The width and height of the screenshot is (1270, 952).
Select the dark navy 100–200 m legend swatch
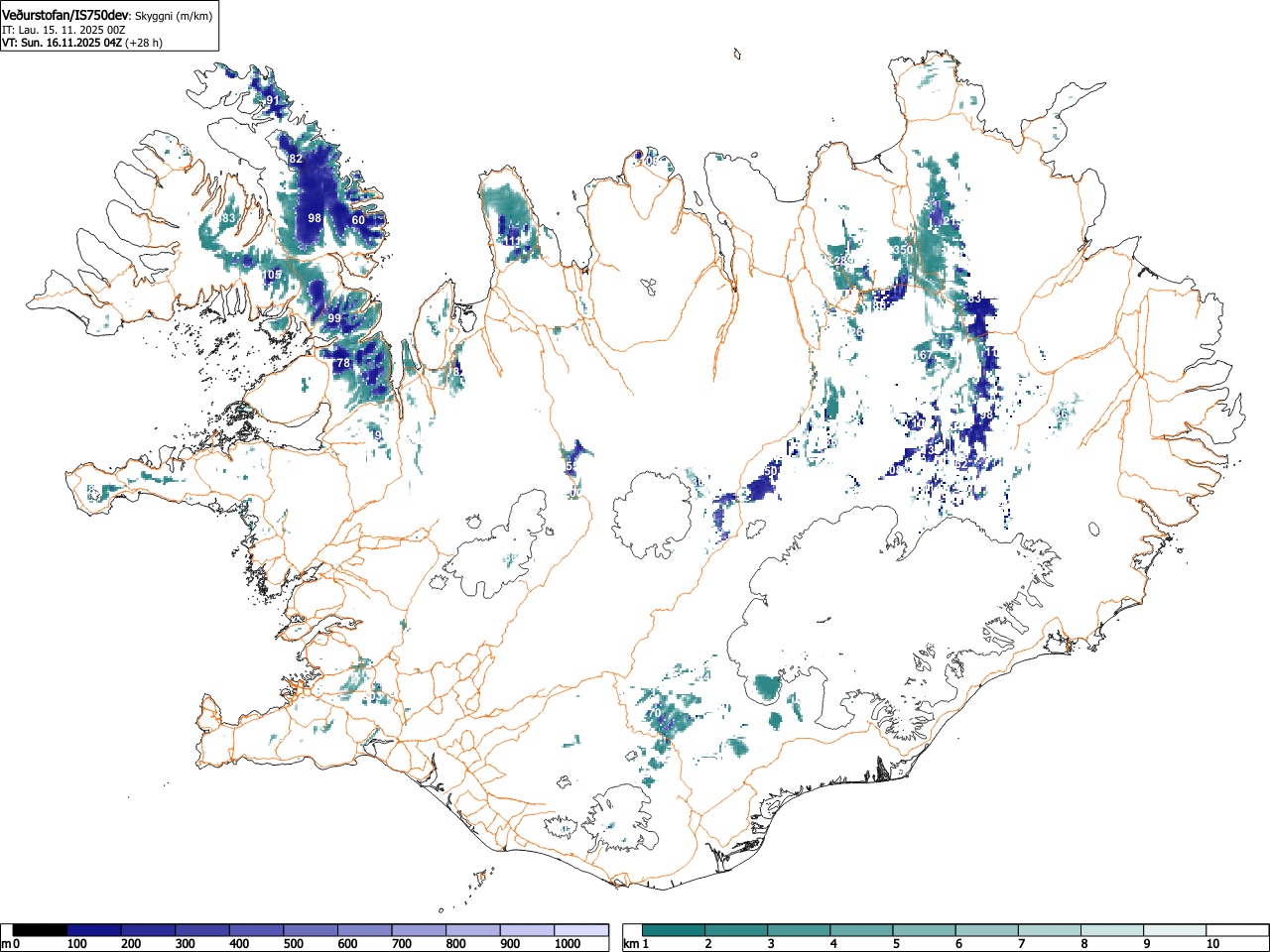coord(94,930)
